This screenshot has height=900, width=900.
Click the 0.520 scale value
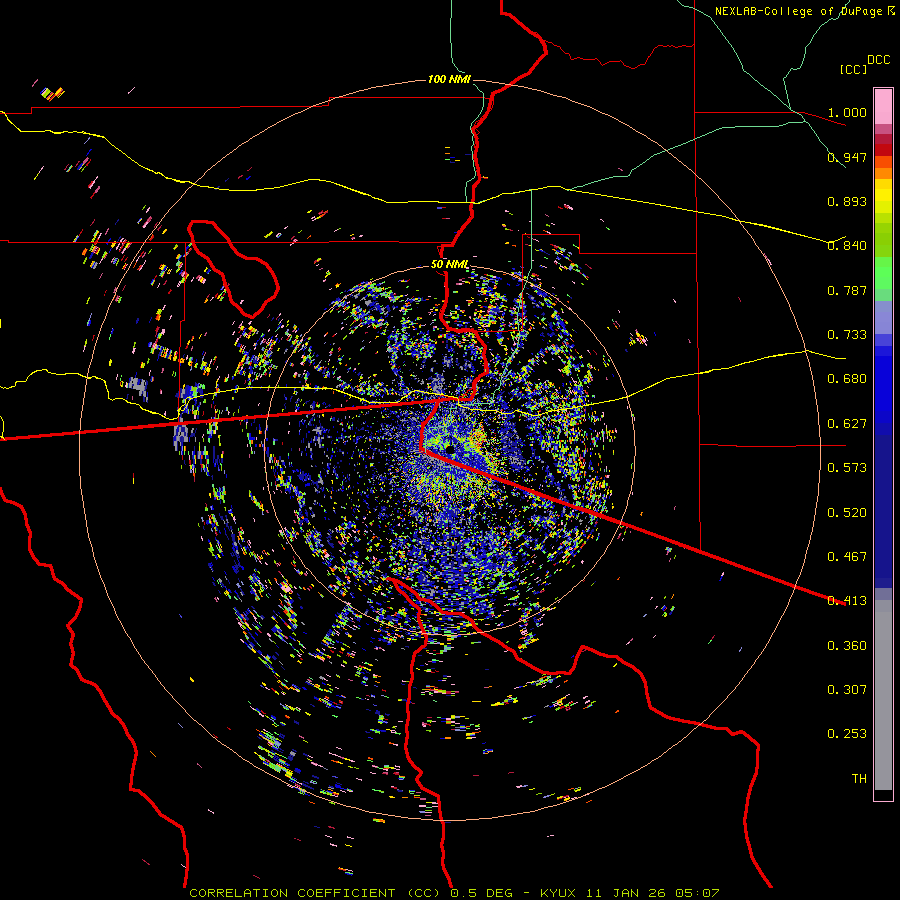[x=847, y=512]
